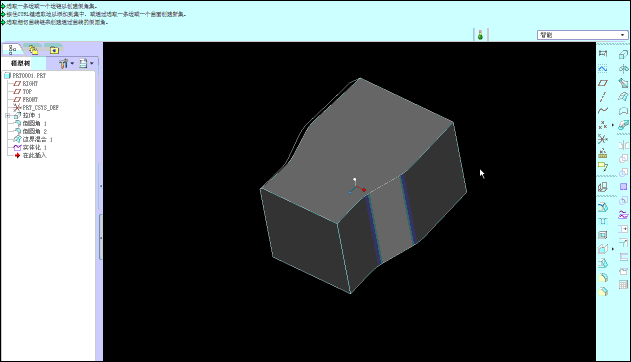Select the Edge Chamfer tool

[x=602, y=291]
